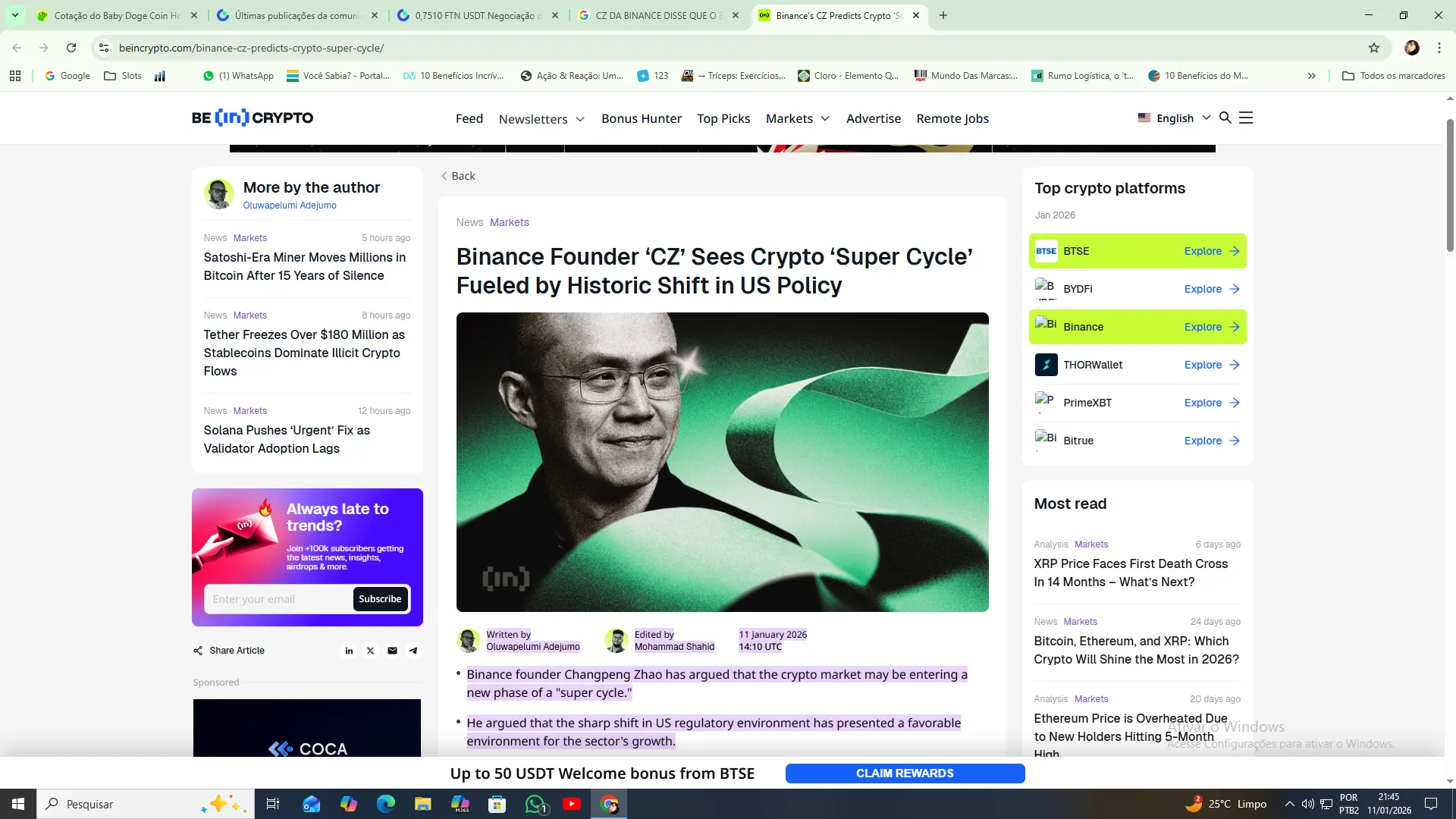
Task: Share article on LinkedIn icon
Action: 349,651
